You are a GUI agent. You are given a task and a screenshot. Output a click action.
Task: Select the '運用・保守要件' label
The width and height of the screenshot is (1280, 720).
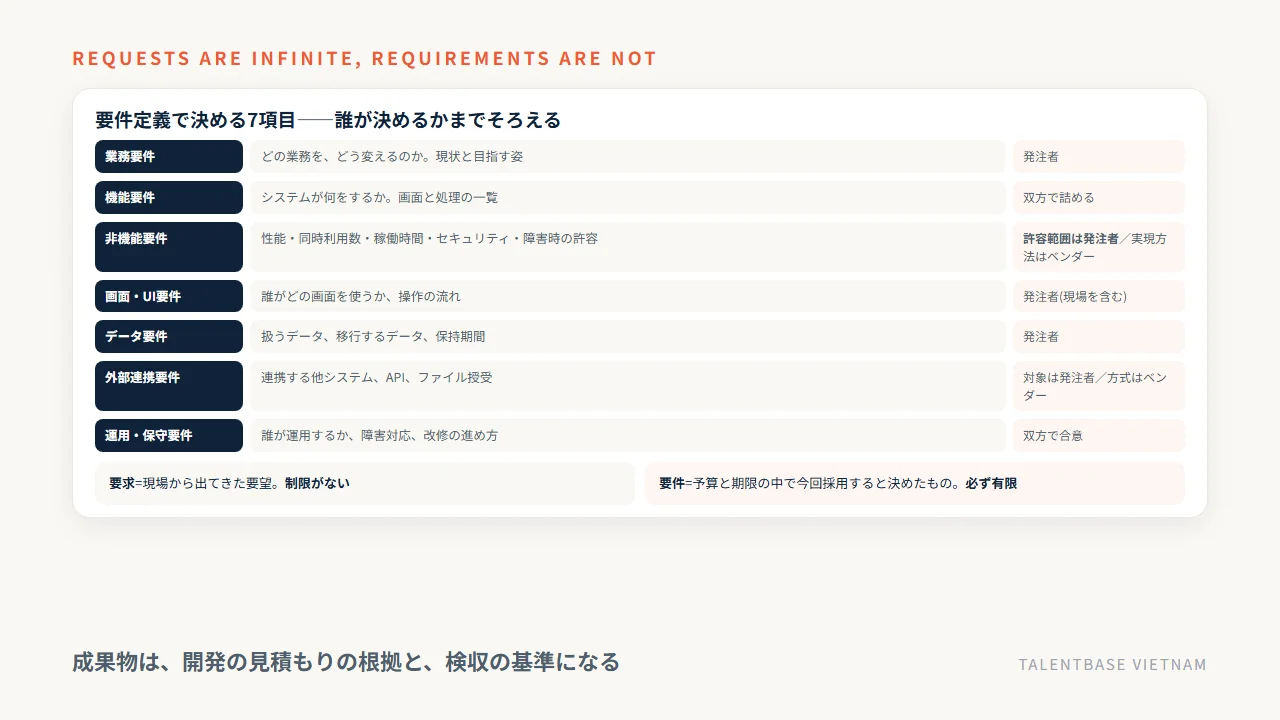coord(169,435)
